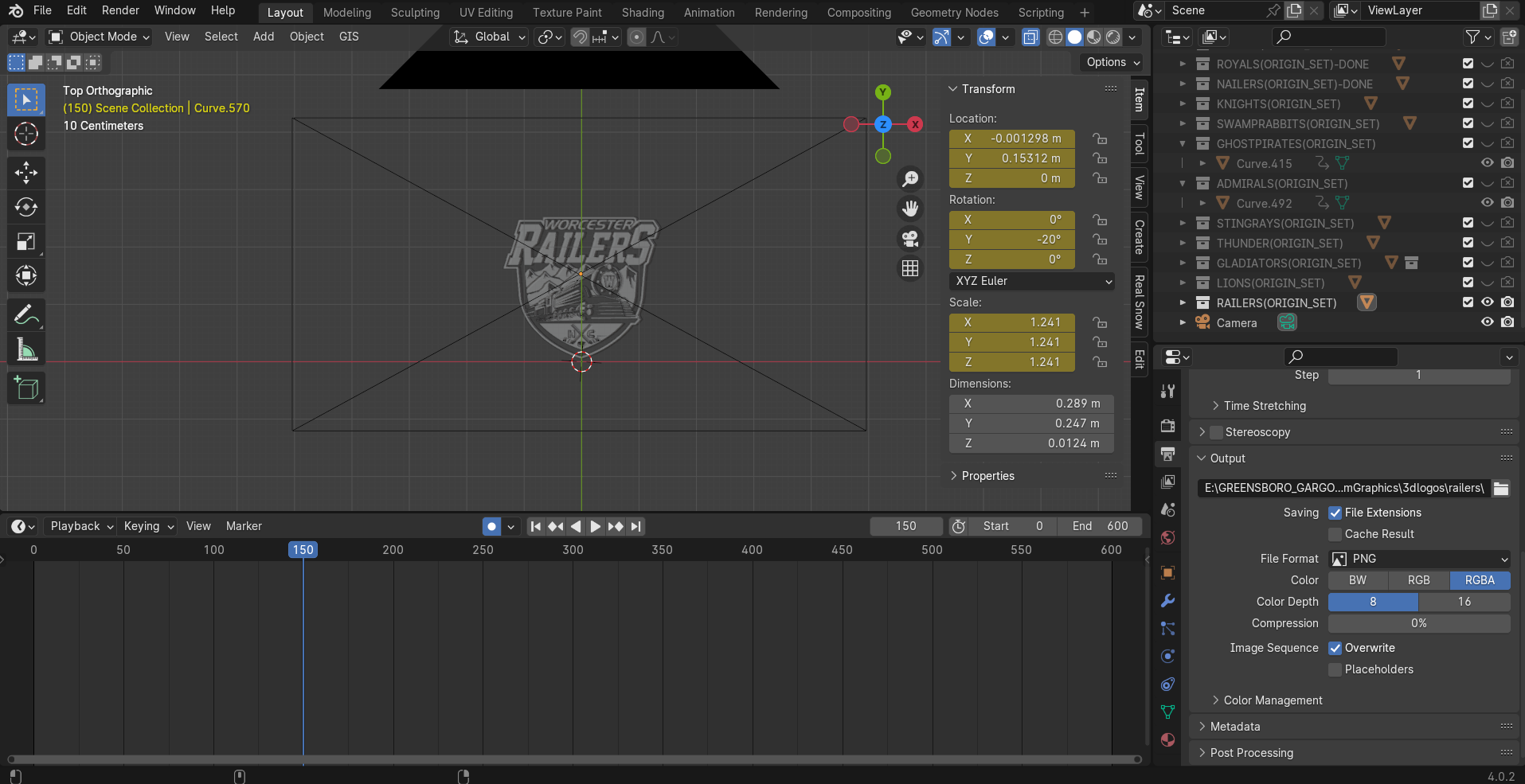1525x784 pixels.
Task: Open the Render menu
Action: point(120,10)
